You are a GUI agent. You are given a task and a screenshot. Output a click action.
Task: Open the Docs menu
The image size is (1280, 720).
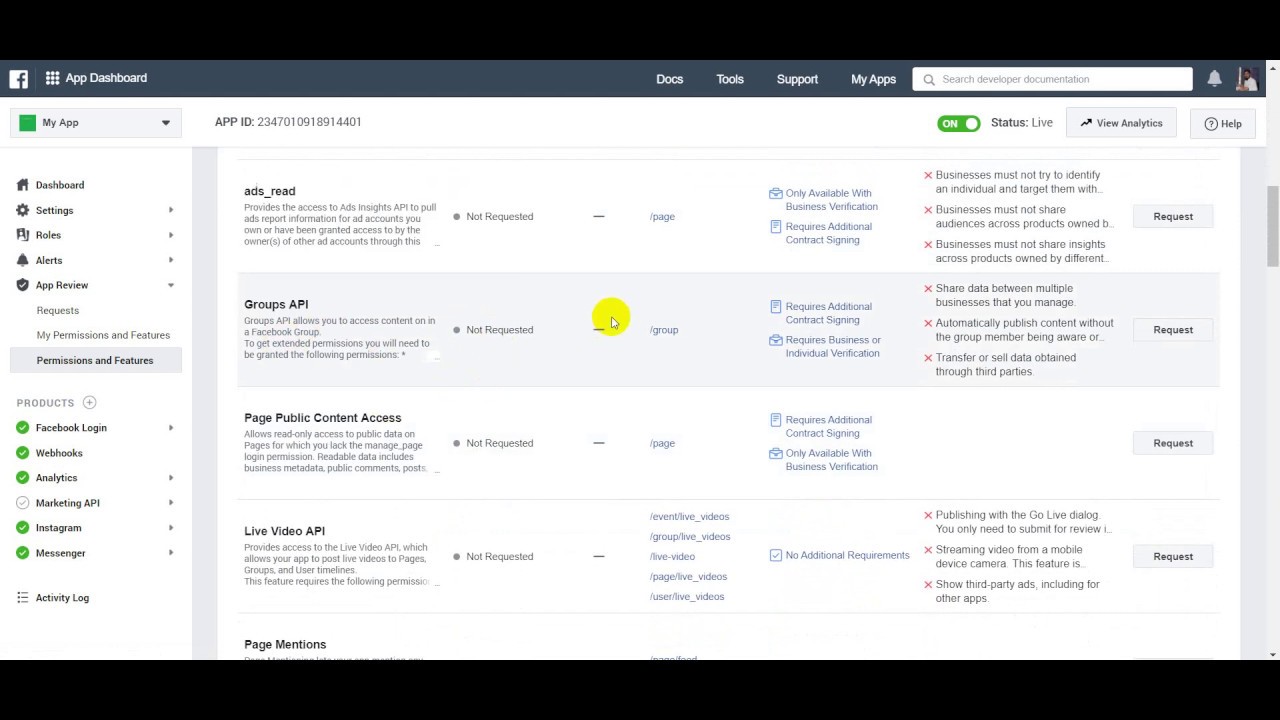coord(670,79)
